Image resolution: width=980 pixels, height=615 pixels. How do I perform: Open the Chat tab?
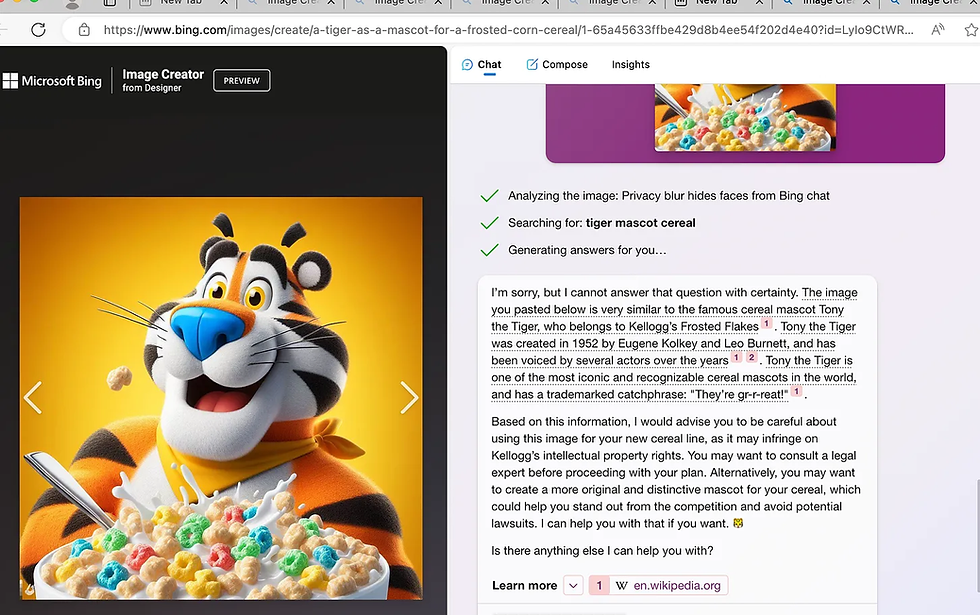[x=481, y=64]
